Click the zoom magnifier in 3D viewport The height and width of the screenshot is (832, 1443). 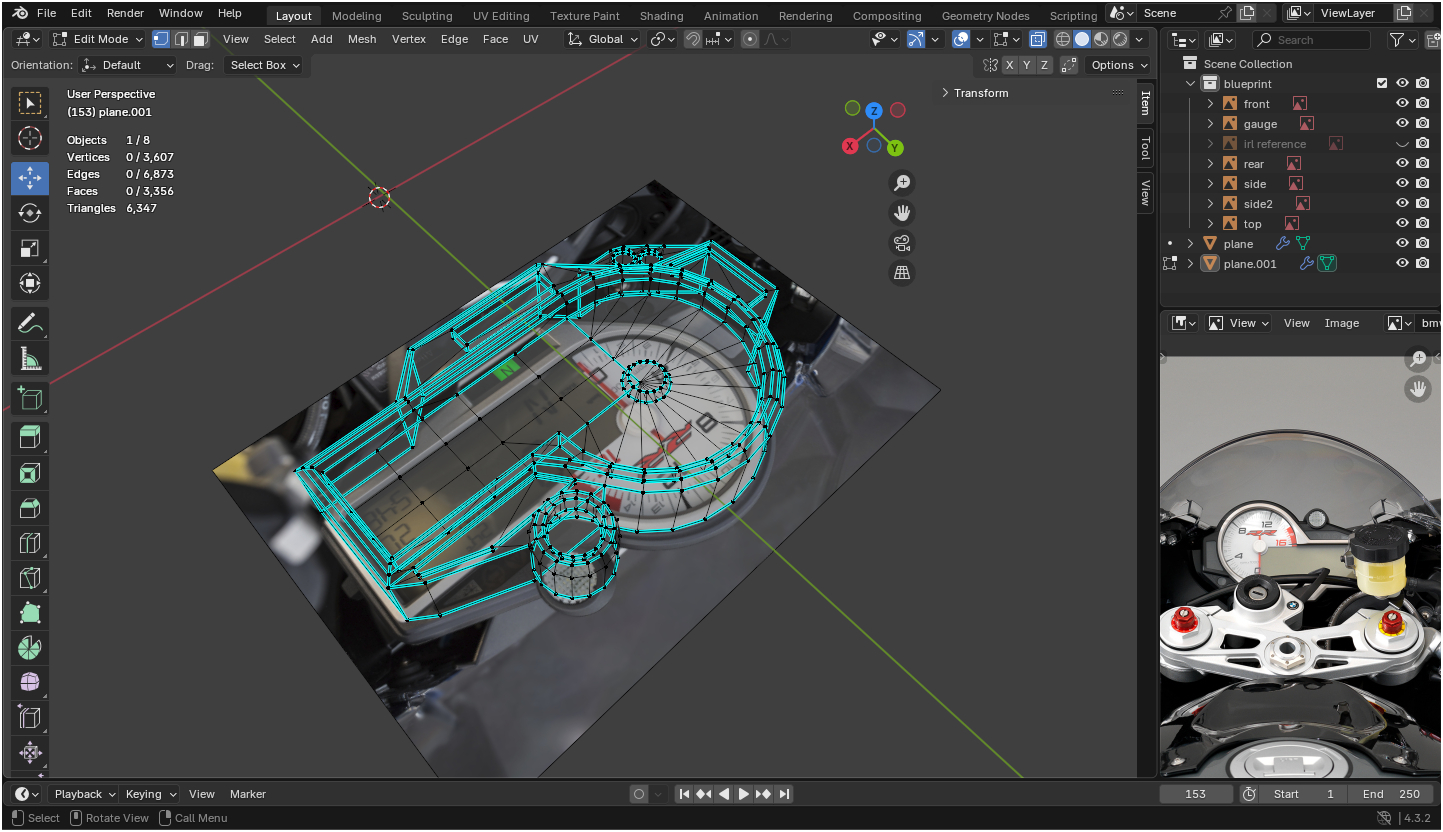[902, 182]
